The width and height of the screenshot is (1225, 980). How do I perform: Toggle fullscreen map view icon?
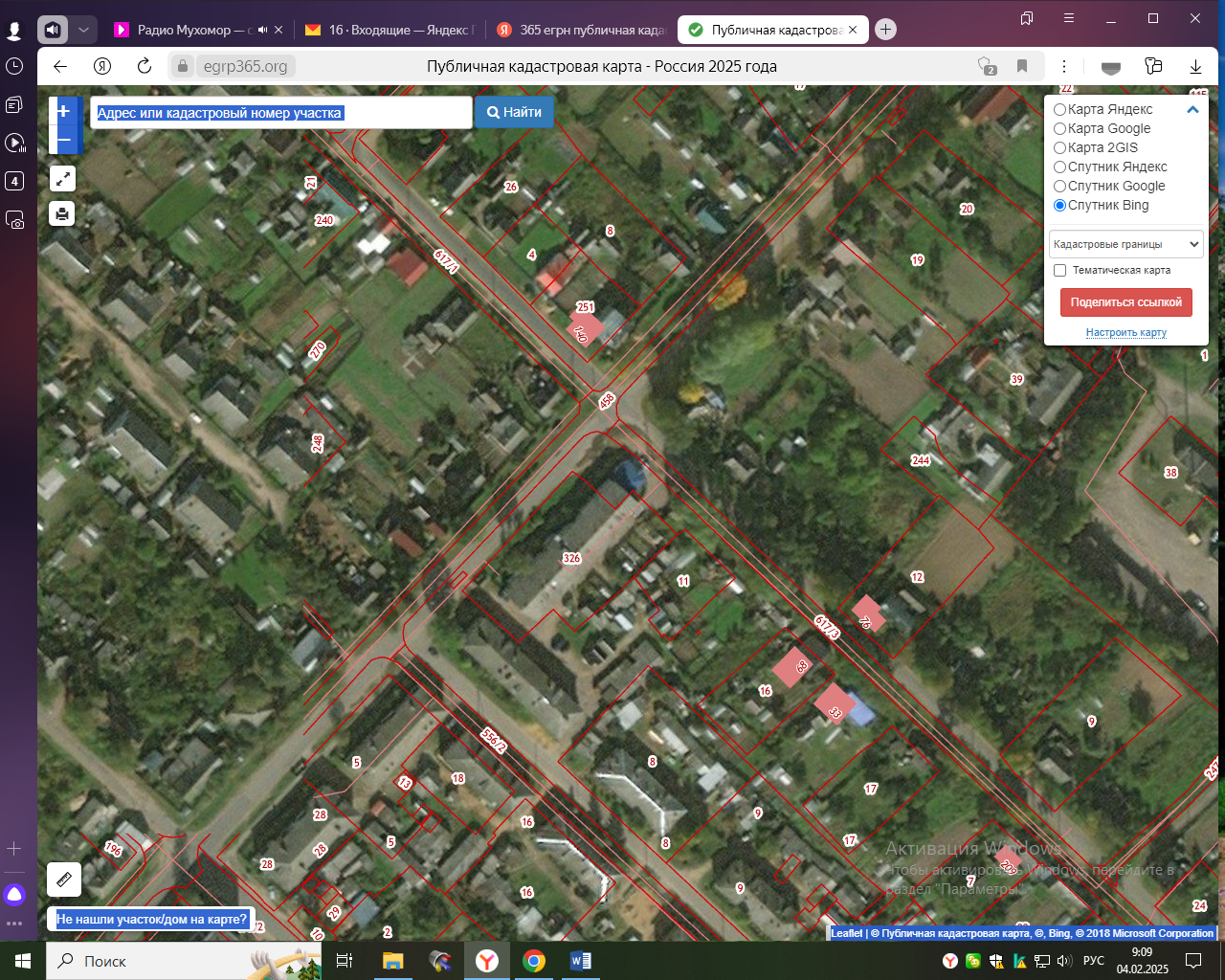pyautogui.click(x=62, y=179)
